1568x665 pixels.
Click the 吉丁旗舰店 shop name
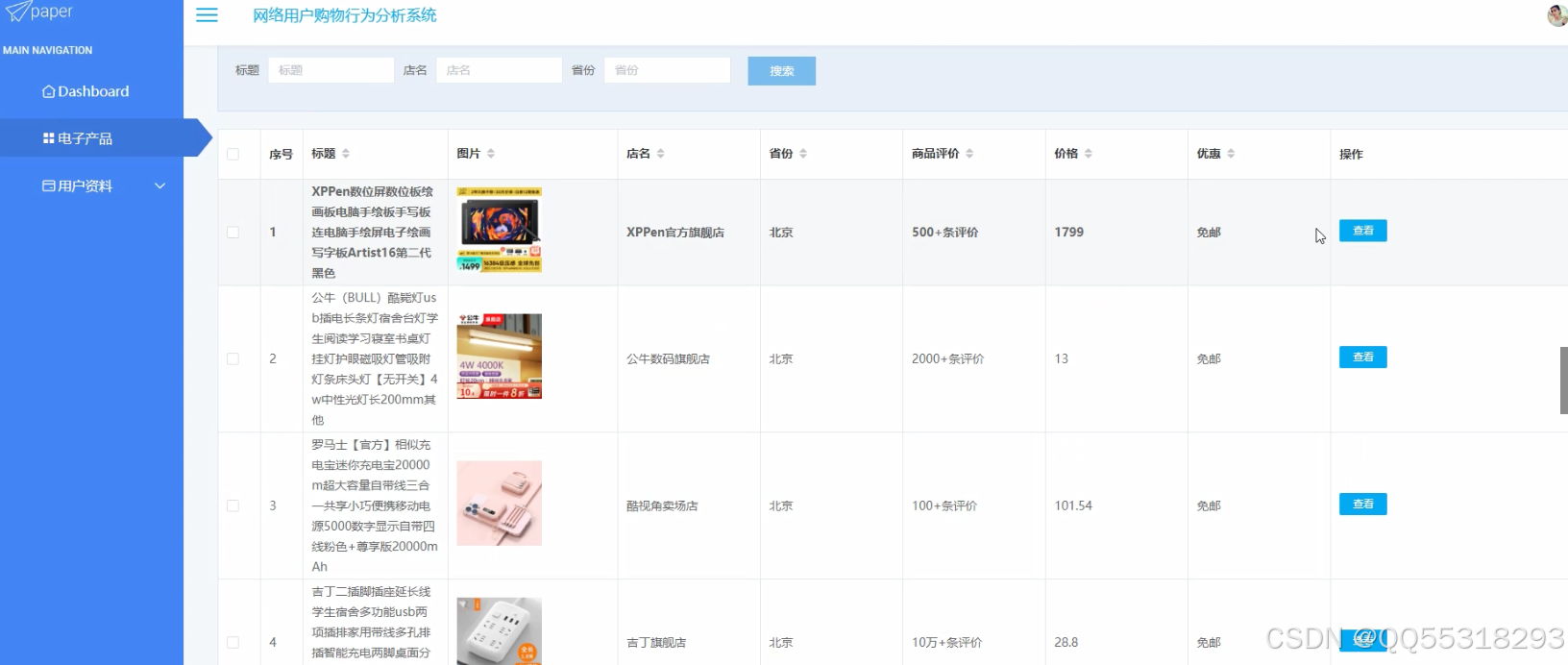pos(656,642)
